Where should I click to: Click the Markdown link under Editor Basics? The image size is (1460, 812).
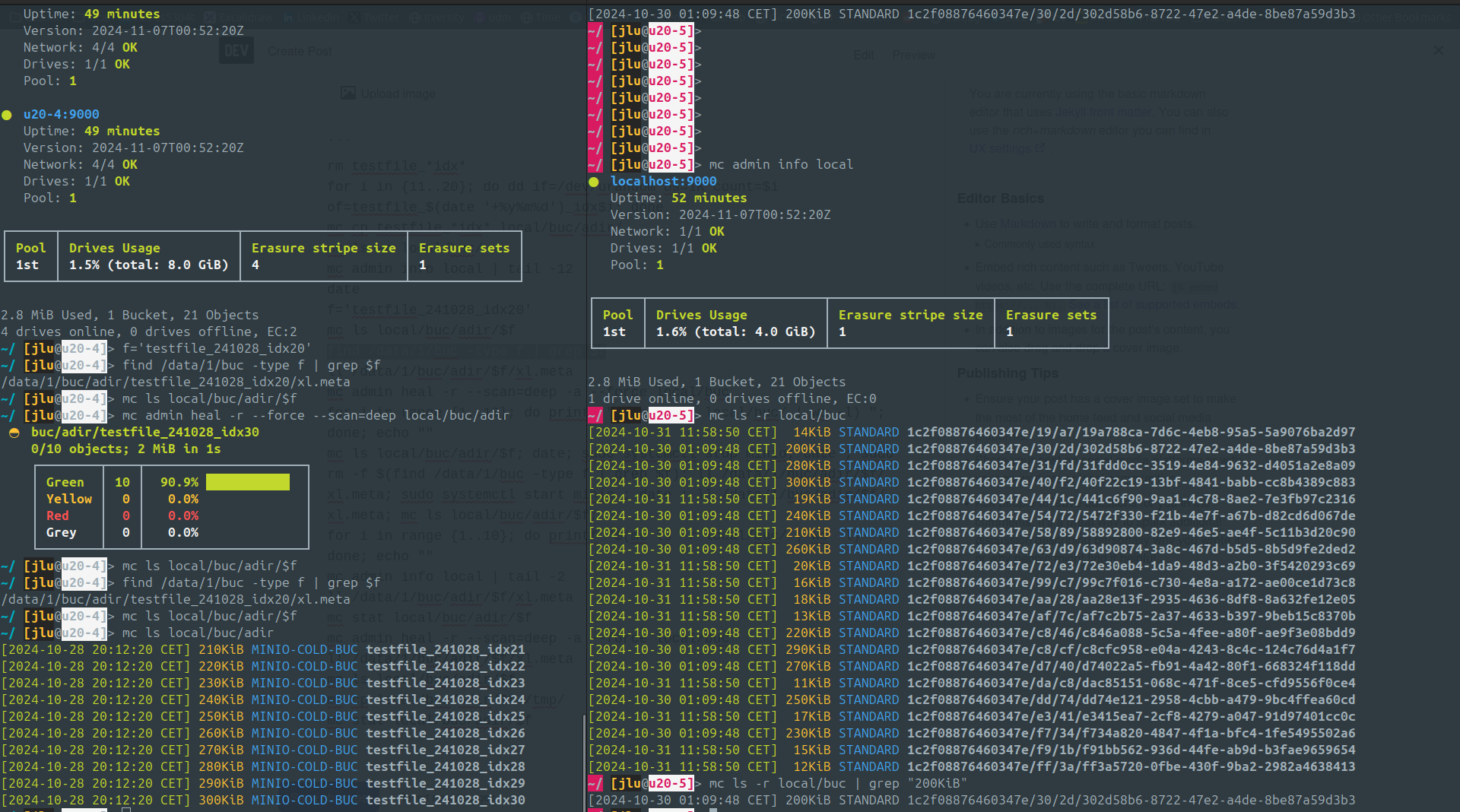(x=1027, y=224)
